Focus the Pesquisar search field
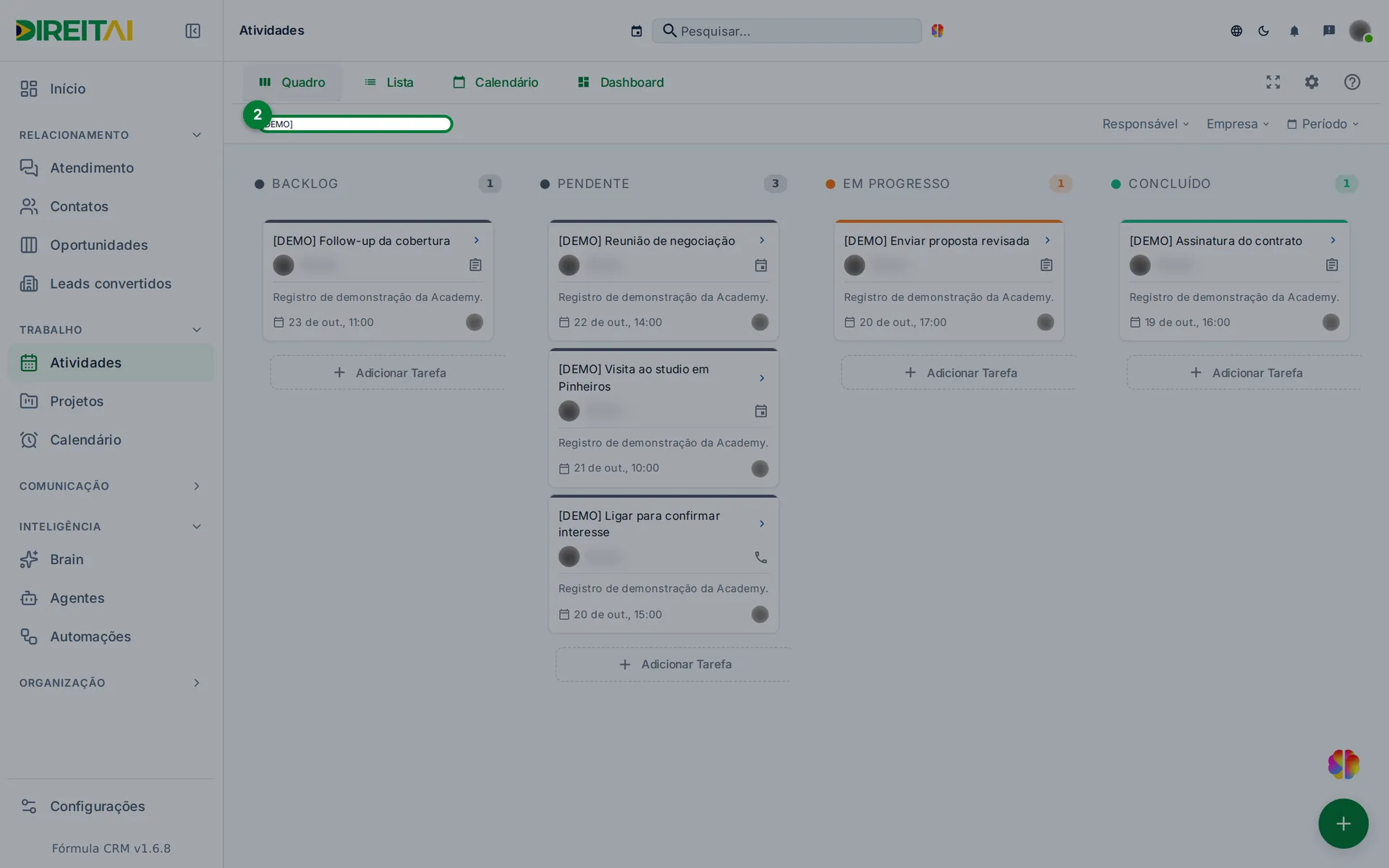This screenshot has height=868, width=1389. [x=786, y=31]
